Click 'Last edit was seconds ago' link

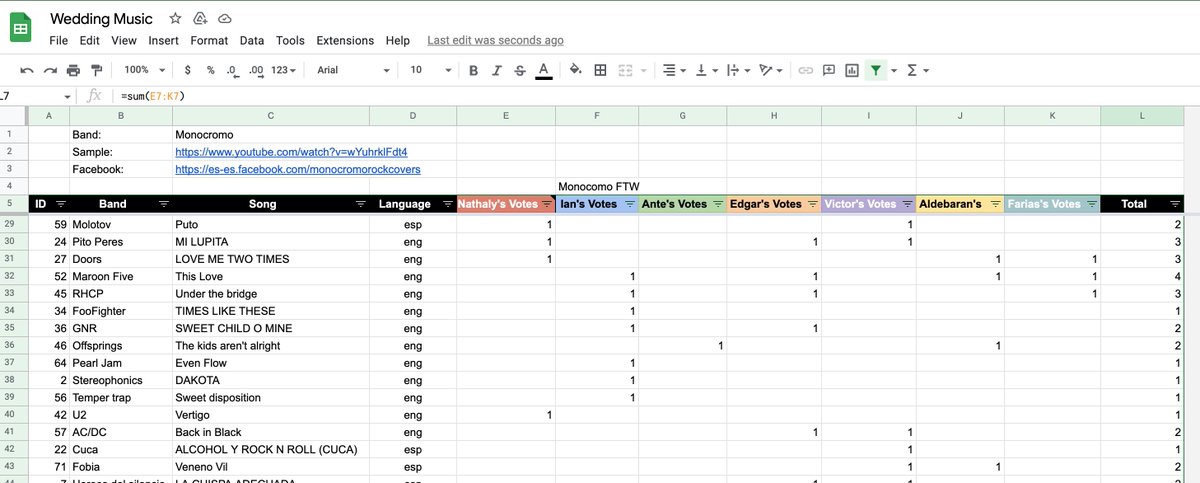[495, 41]
